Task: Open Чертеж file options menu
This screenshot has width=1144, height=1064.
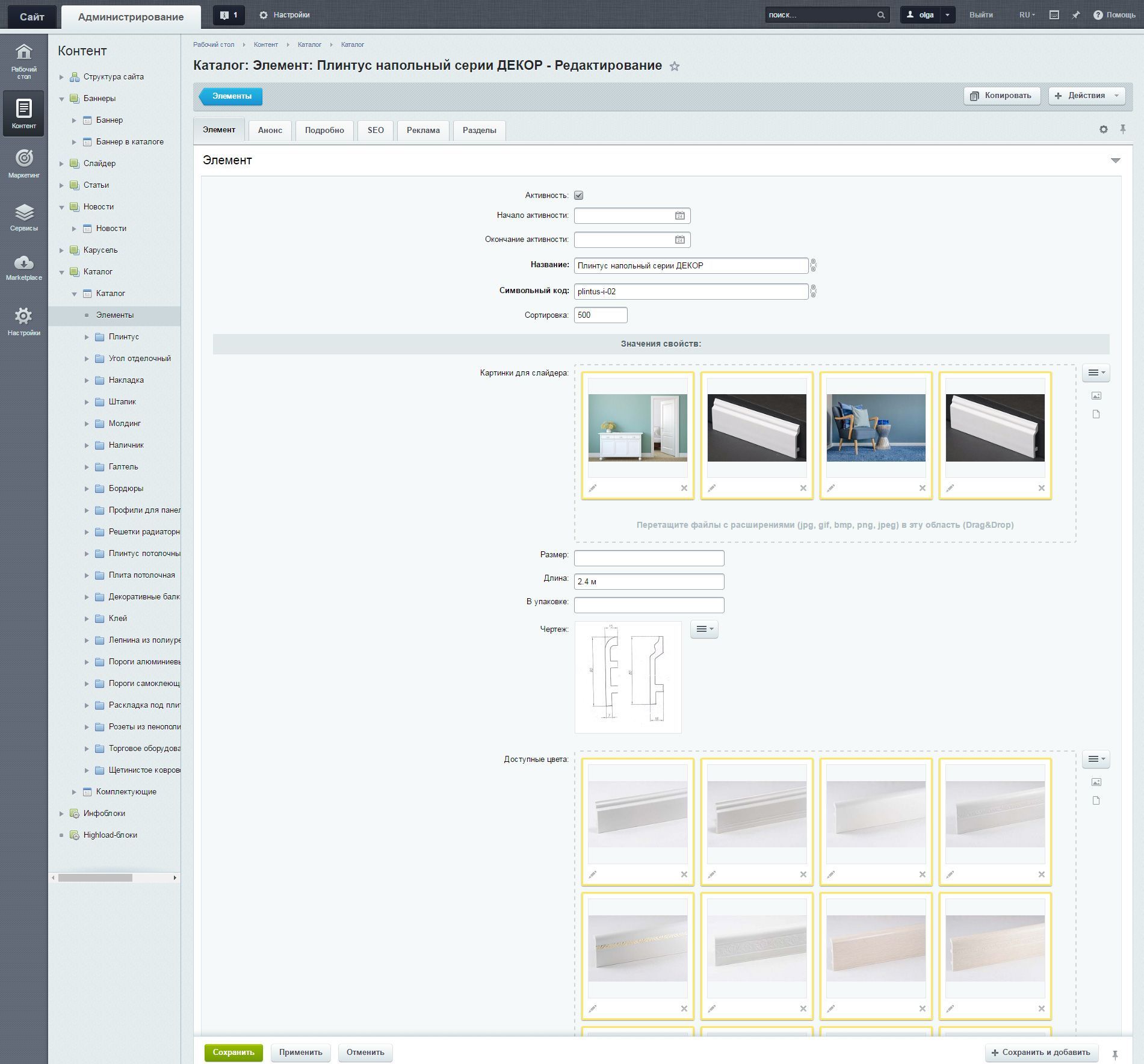Action: 704,629
